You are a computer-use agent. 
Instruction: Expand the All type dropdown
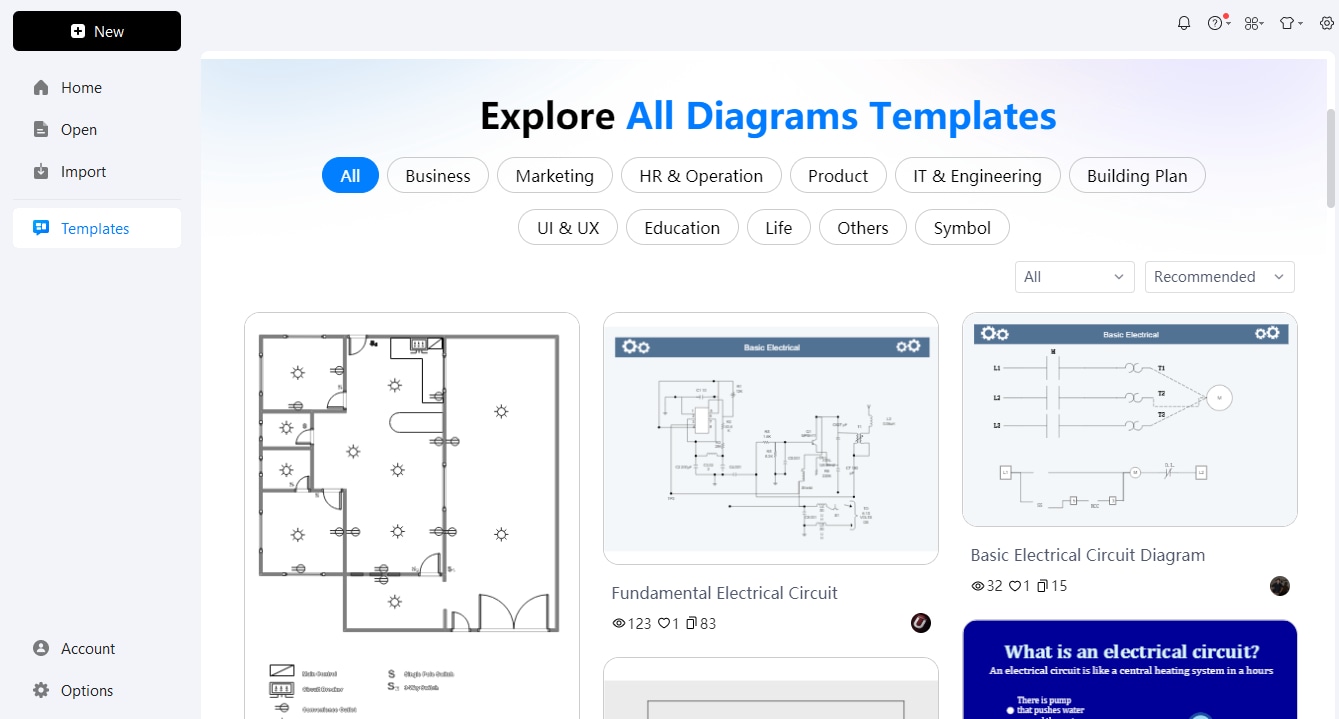point(1075,277)
